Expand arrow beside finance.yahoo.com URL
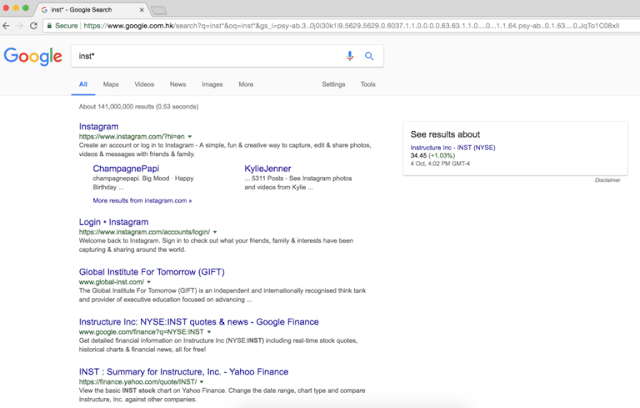The image size is (640, 408). point(202,382)
